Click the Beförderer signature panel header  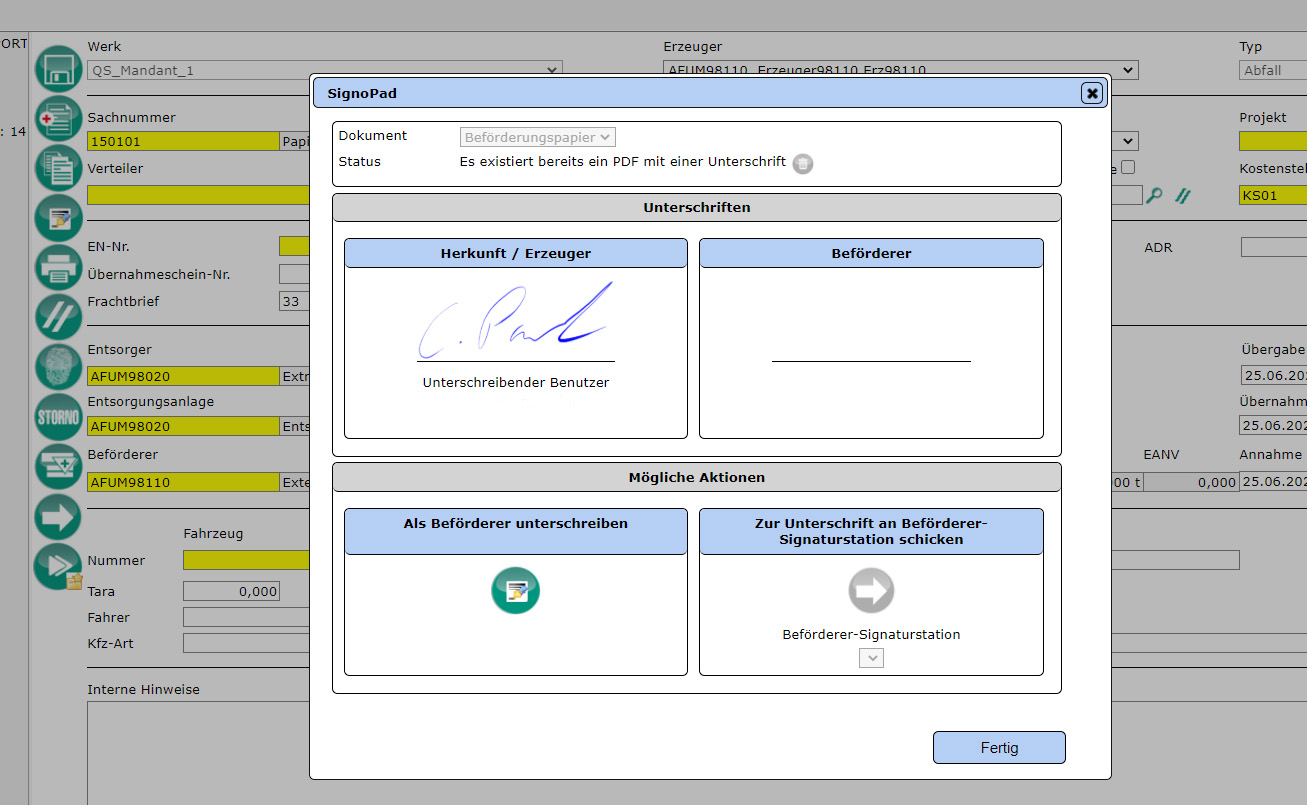pos(871,254)
